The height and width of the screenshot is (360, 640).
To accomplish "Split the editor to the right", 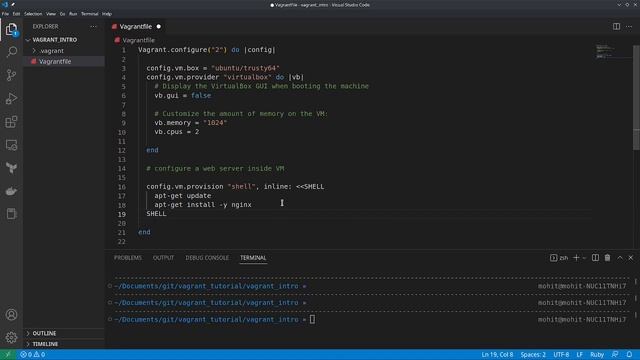I will [x=616, y=27].
